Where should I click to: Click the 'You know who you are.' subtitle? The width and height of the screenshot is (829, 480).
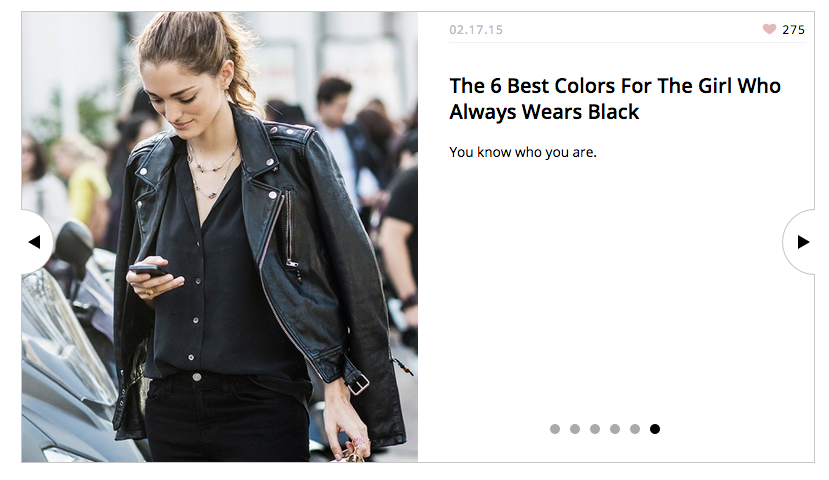[x=523, y=152]
